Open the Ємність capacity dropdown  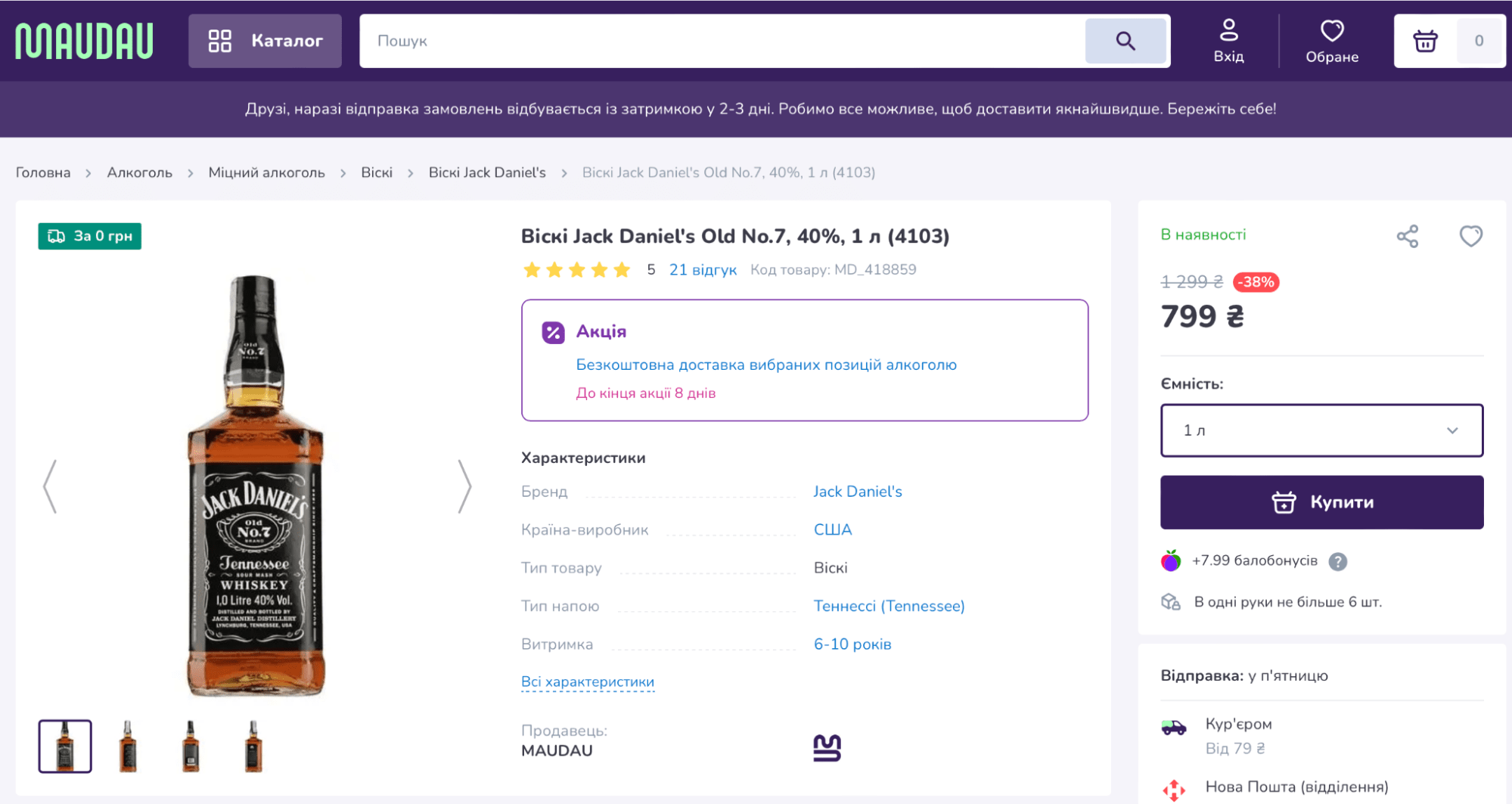1321,430
